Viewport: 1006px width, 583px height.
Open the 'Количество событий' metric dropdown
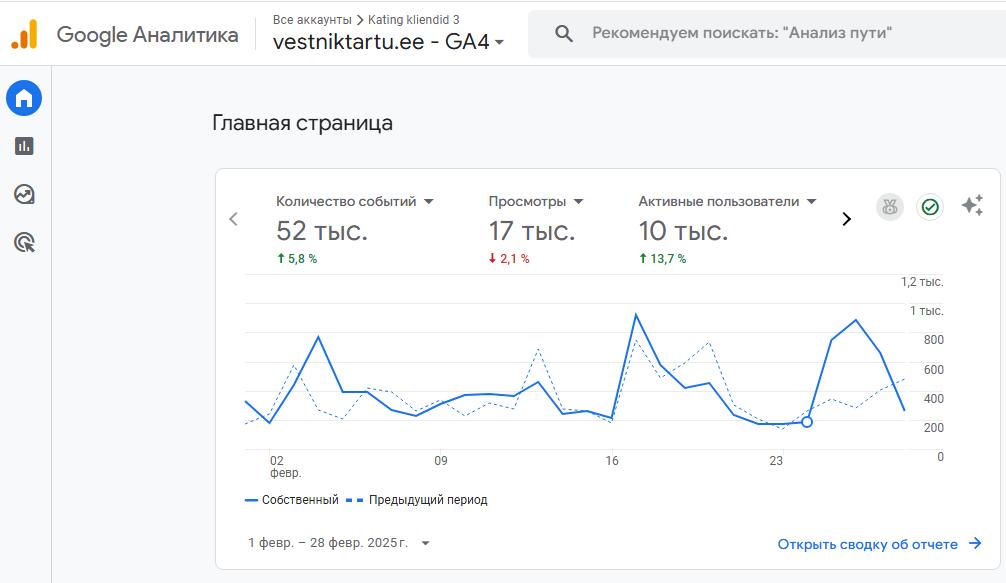point(355,201)
